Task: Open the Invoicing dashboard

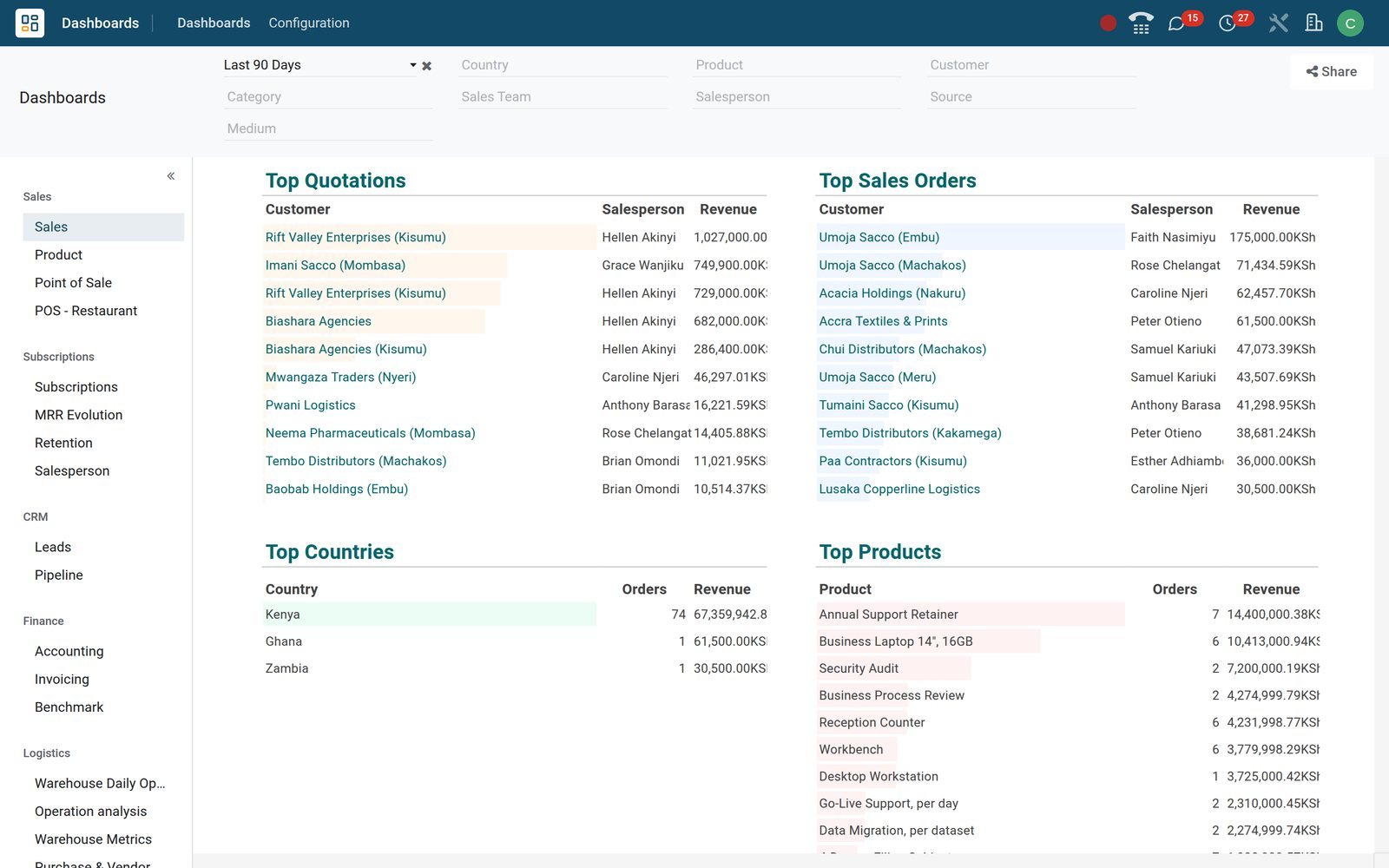Action: 103,679
